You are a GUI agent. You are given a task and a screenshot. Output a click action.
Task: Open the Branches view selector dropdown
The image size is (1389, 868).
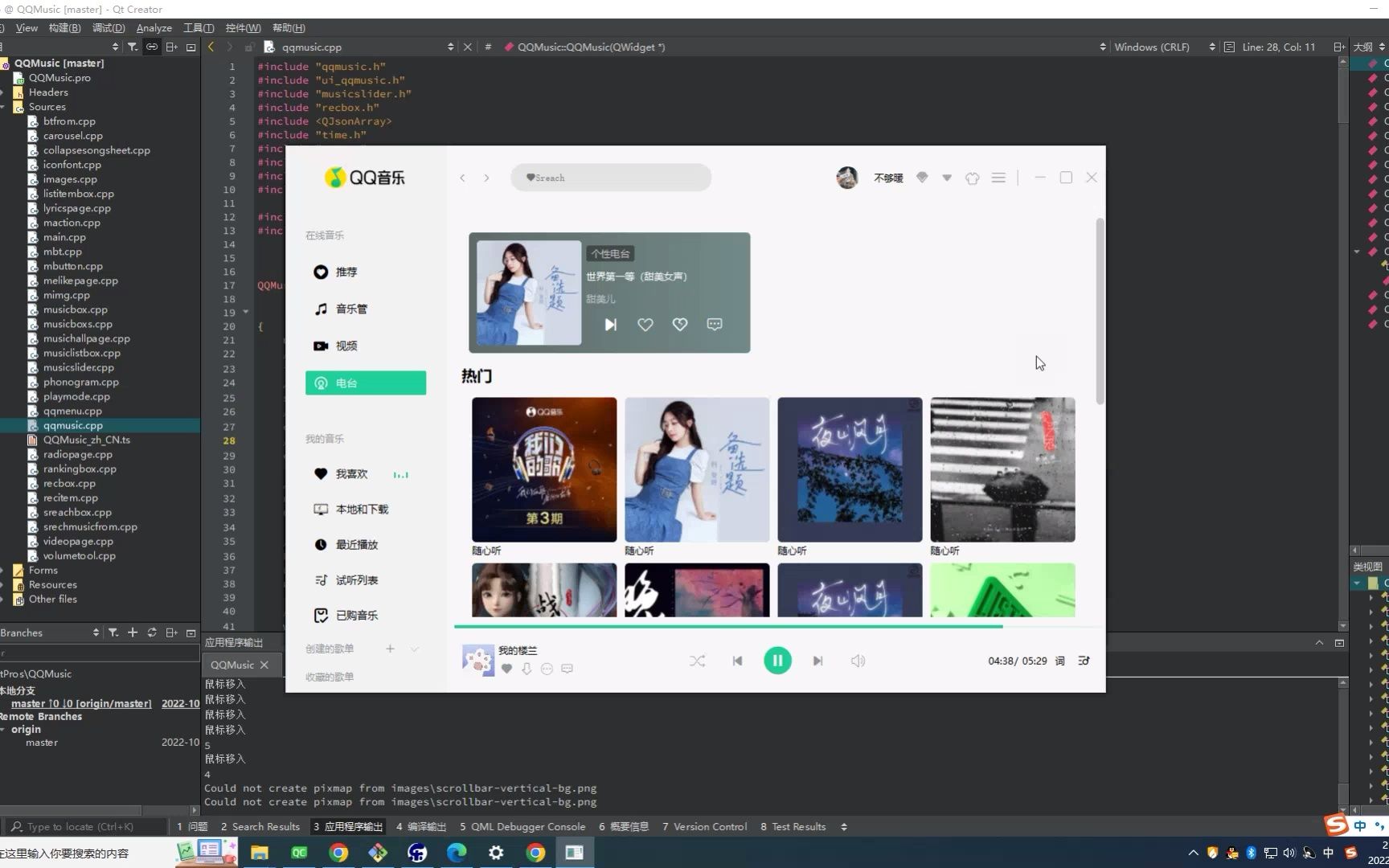[x=50, y=633]
